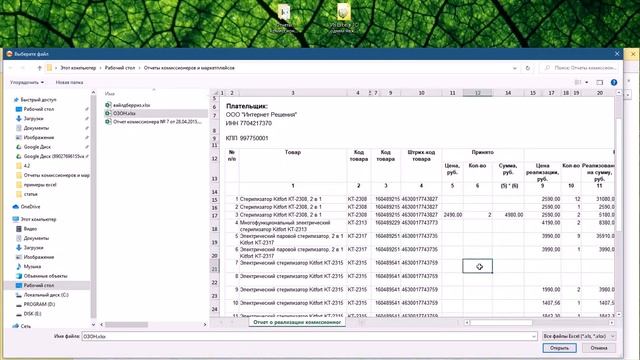Viewport: 640px width, 360px height.
Task: Click the Товар column header in preview
Action: coord(293,152)
